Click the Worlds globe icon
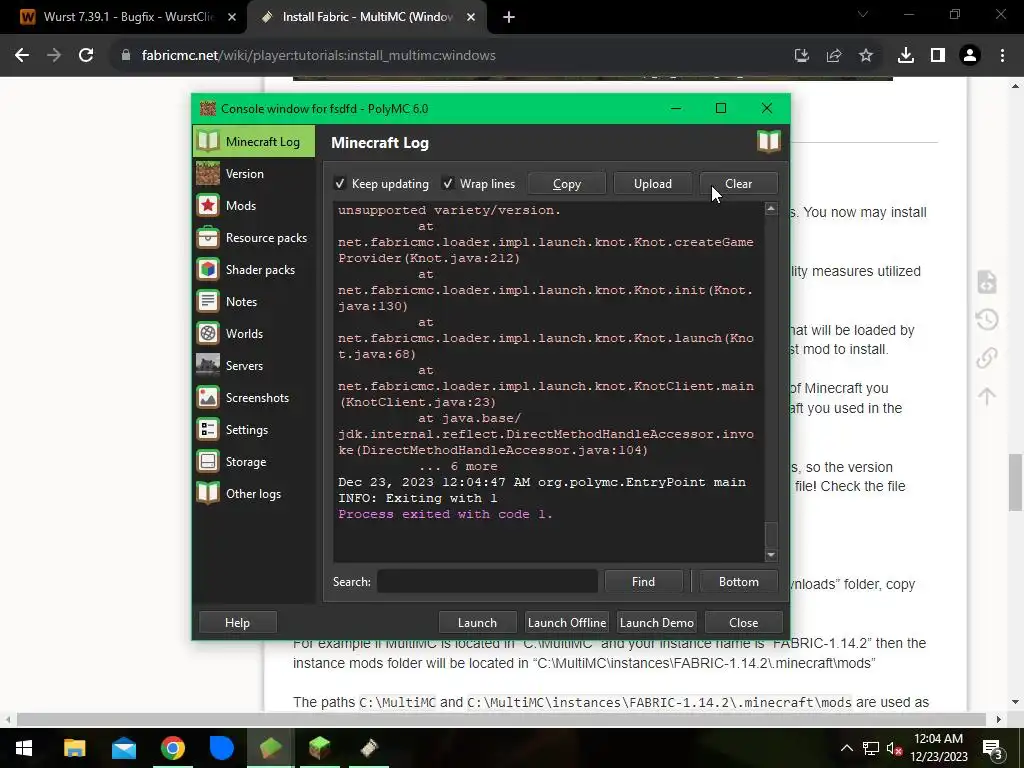 (x=208, y=334)
